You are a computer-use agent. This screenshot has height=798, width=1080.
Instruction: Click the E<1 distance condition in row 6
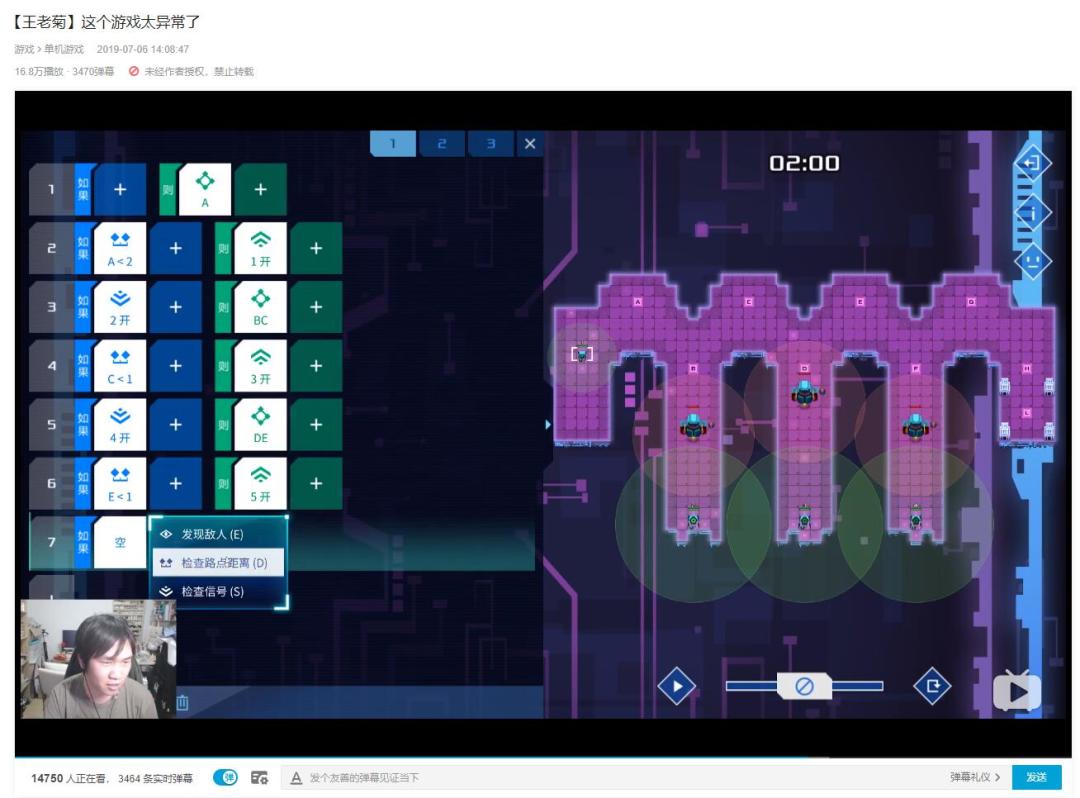click(x=120, y=483)
